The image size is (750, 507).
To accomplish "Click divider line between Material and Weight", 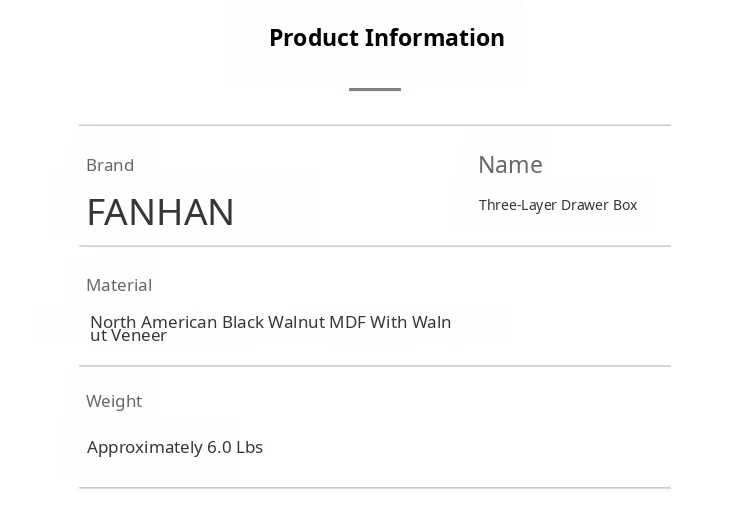I will click(x=375, y=366).
